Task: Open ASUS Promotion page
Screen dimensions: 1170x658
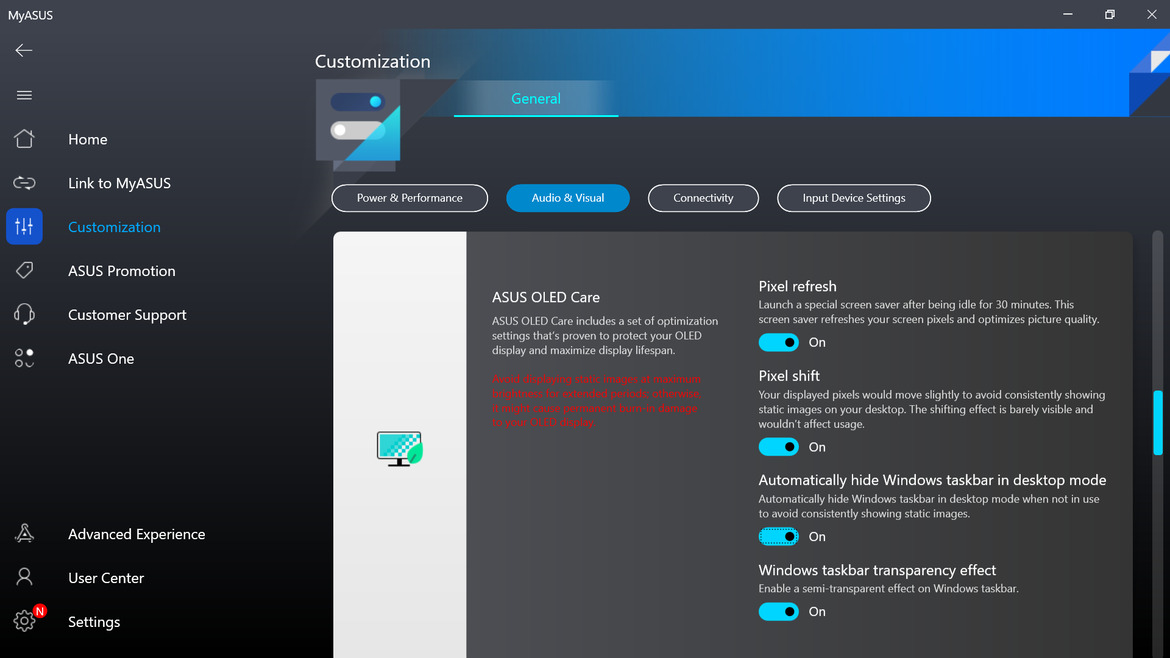Action: (122, 271)
